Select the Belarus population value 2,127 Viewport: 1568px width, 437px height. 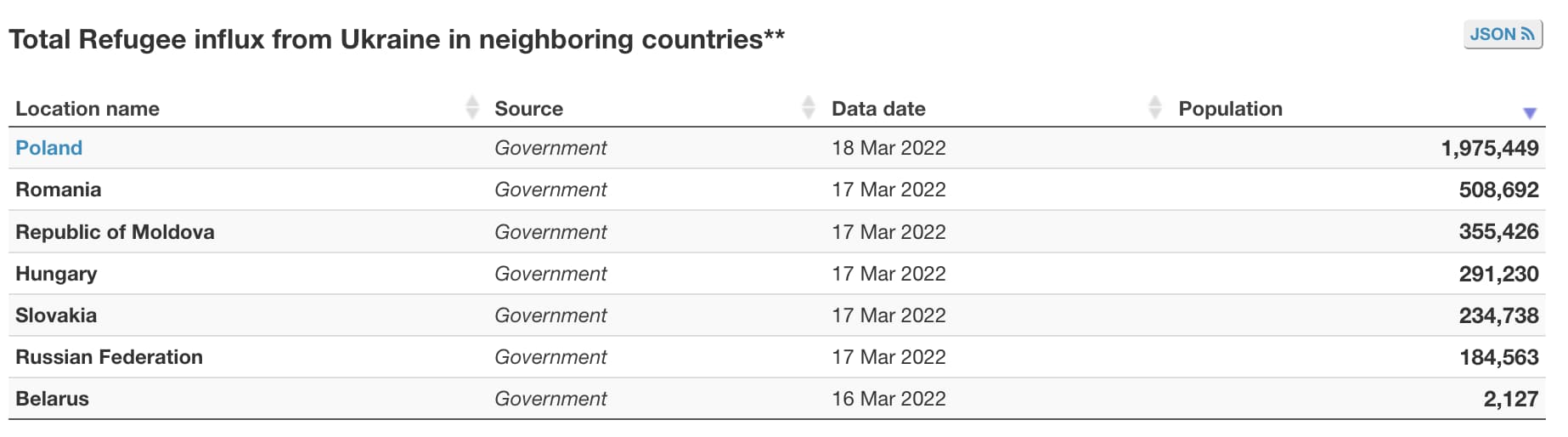pos(1511,400)
